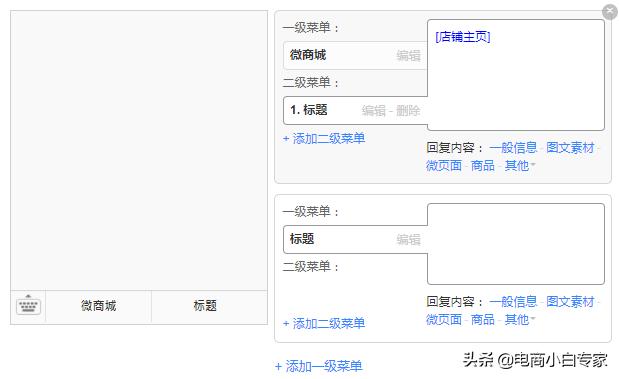Choose 微页面 reply for 微商城 menu
The height and width of the screenshot is (379, 619).
pos(444,165)
